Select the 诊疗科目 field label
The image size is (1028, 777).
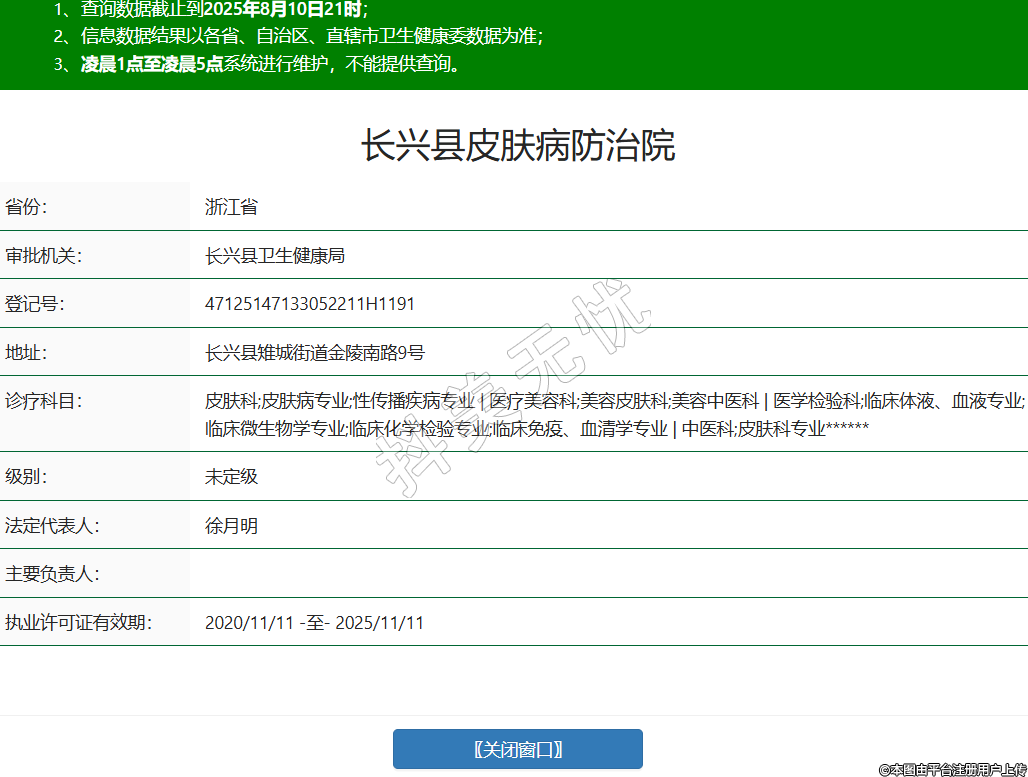pos(43,401)
